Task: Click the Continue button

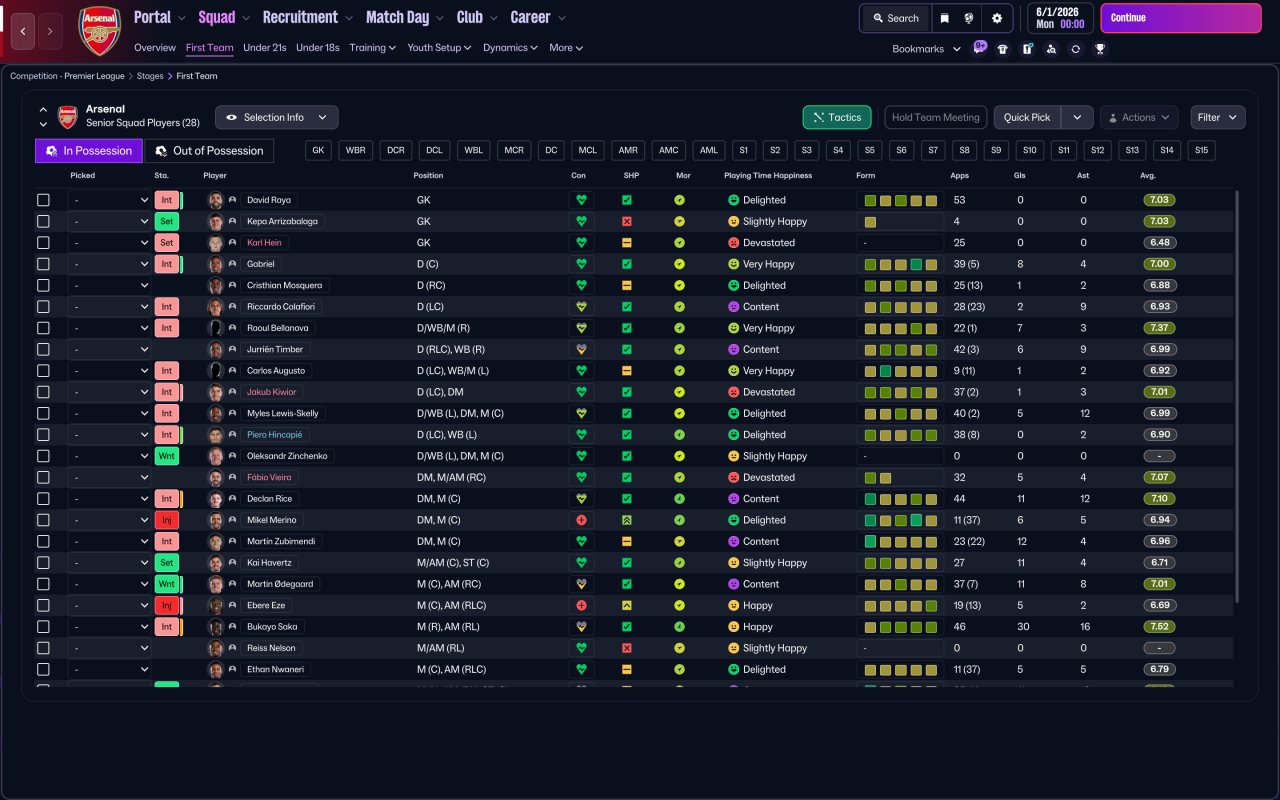Action: click(x=1181, y=18)
